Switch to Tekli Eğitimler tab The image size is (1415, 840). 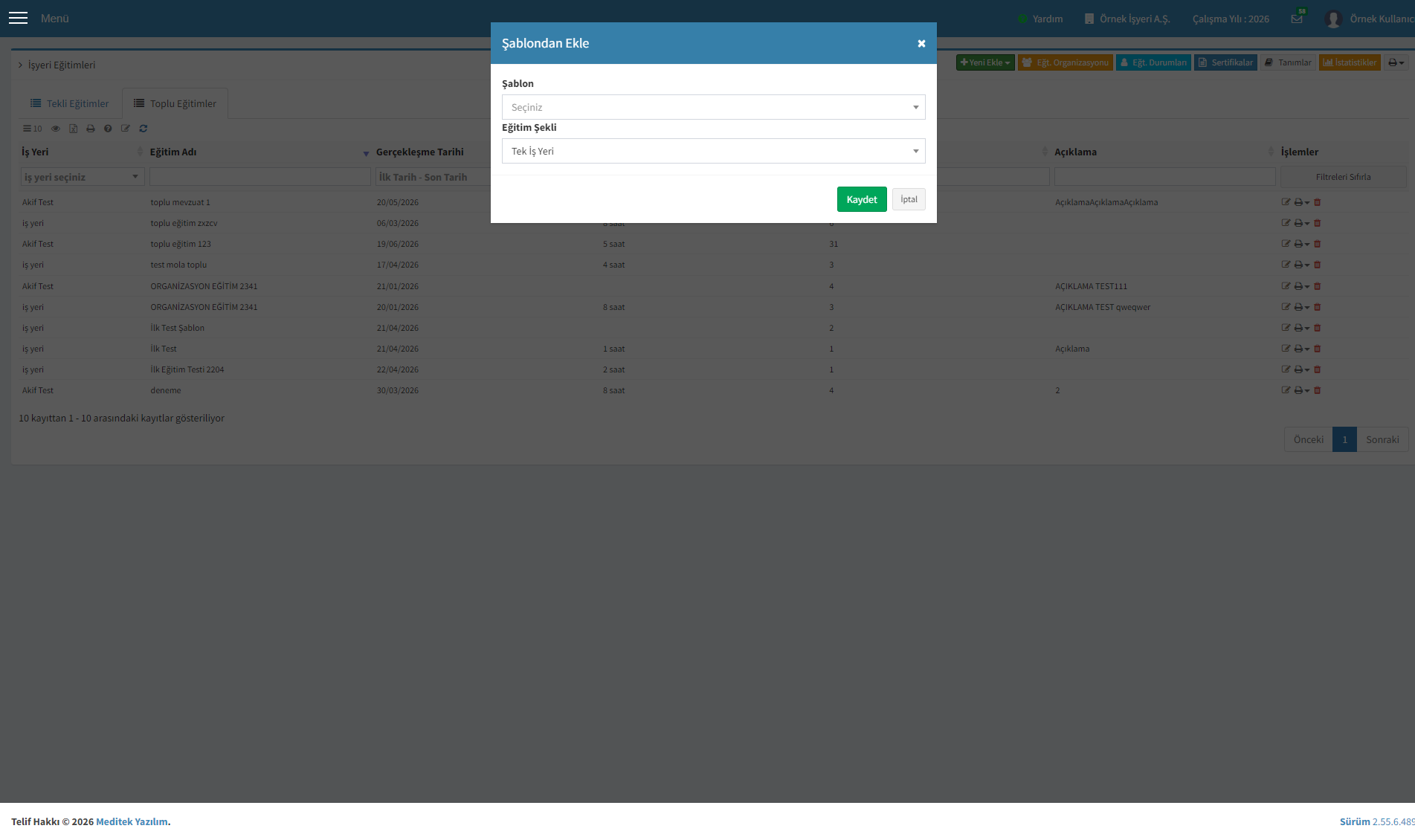pyautogui.click(x=69, y=103)
